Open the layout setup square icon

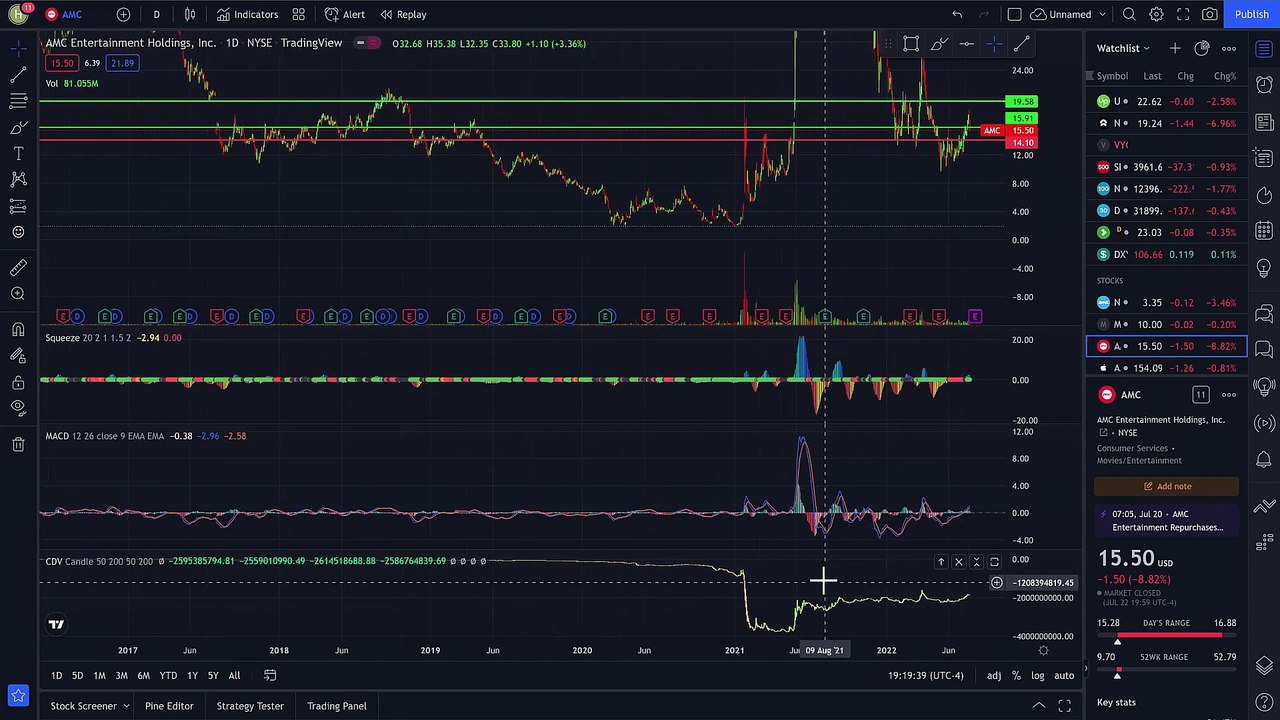tap(1014, 15)
